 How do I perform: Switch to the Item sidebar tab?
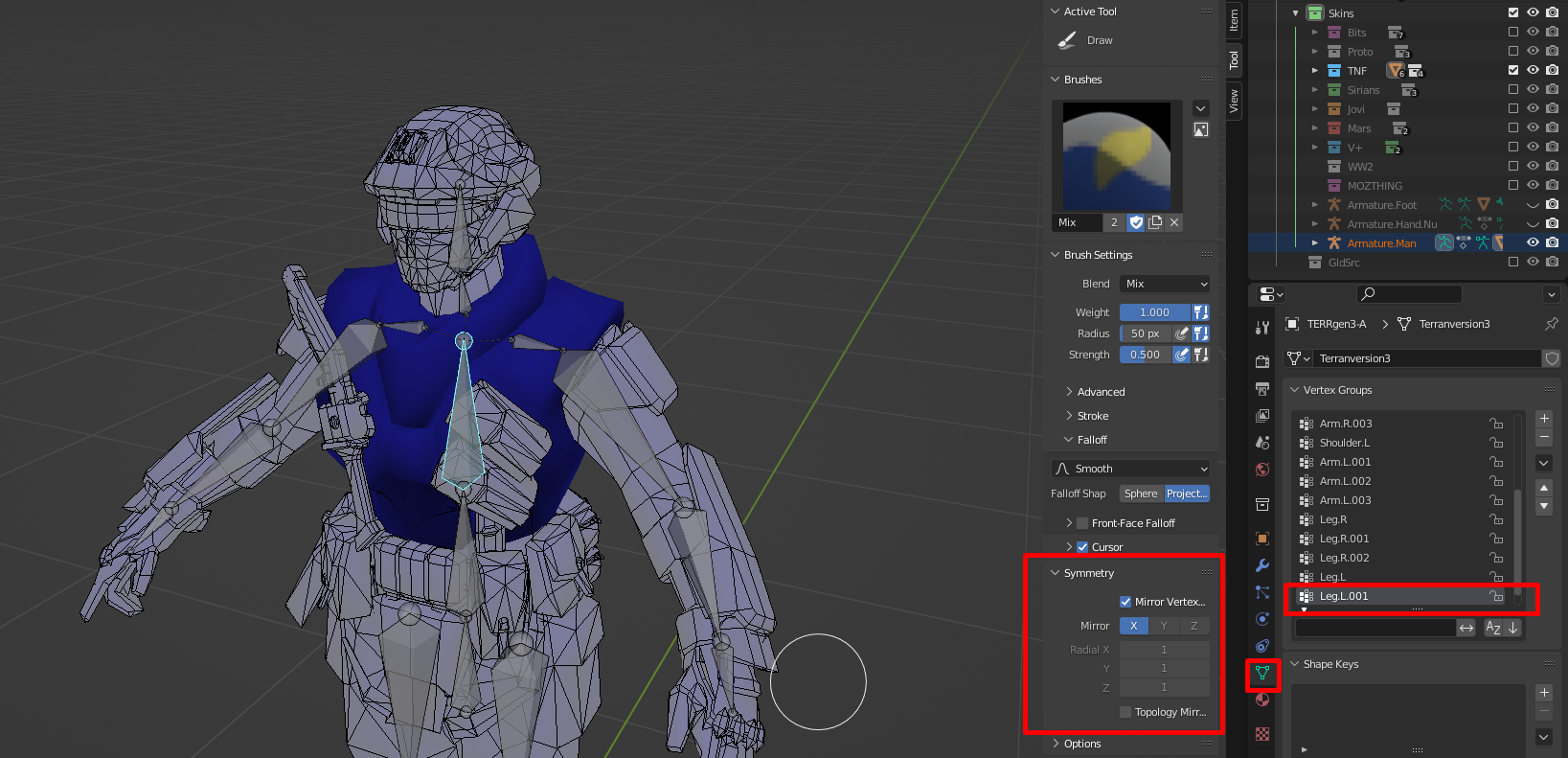(x=1234, y=19)
